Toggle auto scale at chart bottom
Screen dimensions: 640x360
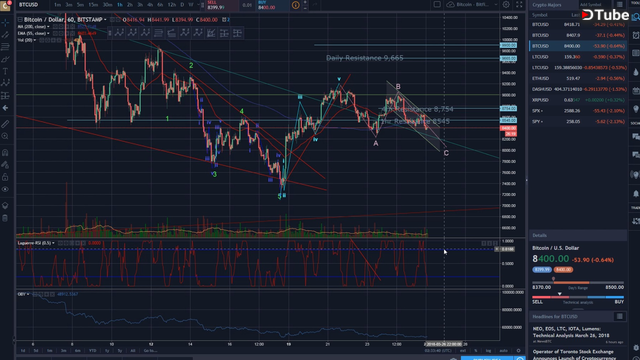click(x=503, y=351)
